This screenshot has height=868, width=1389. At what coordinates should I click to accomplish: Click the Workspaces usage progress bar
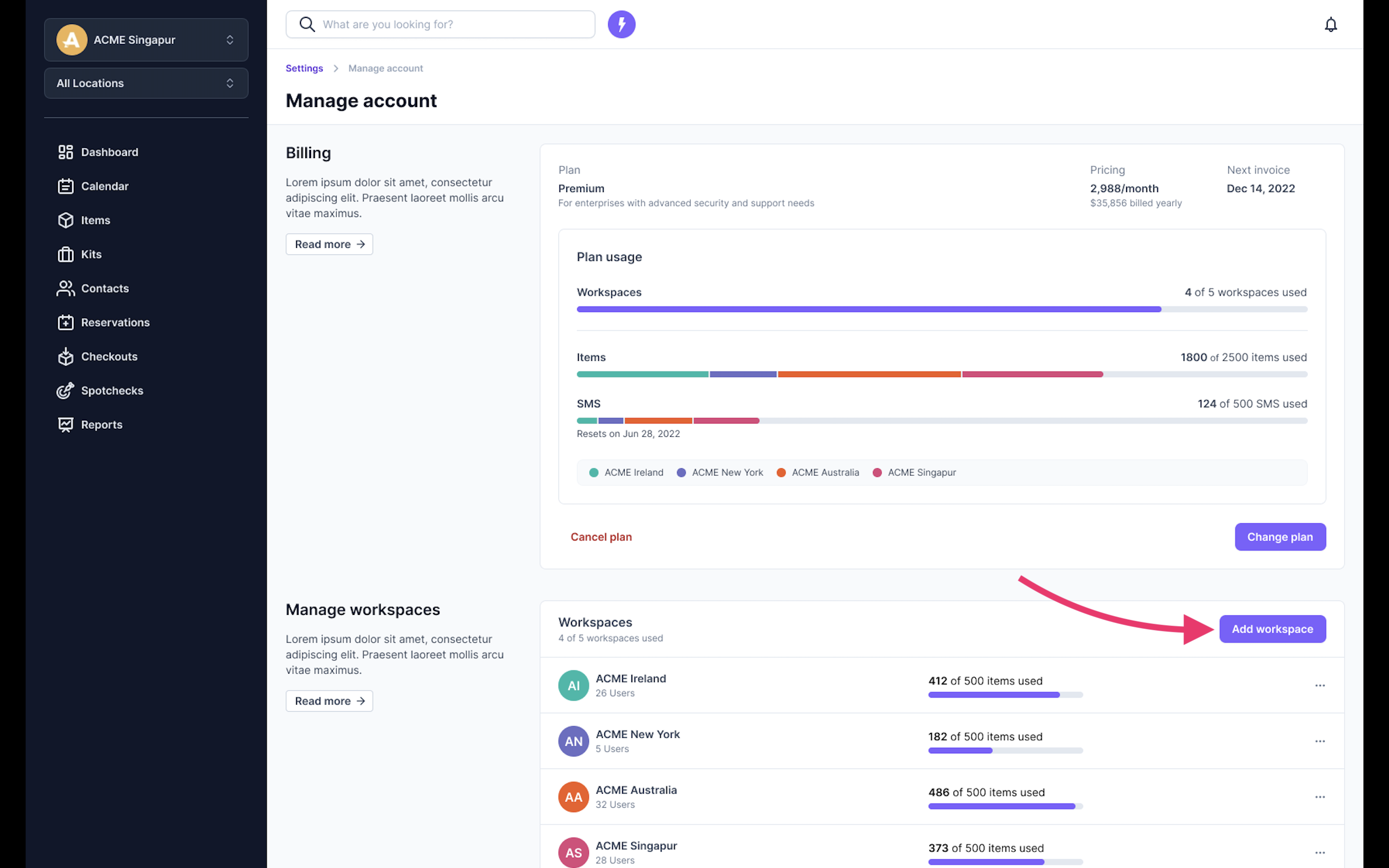click(942, 310)
